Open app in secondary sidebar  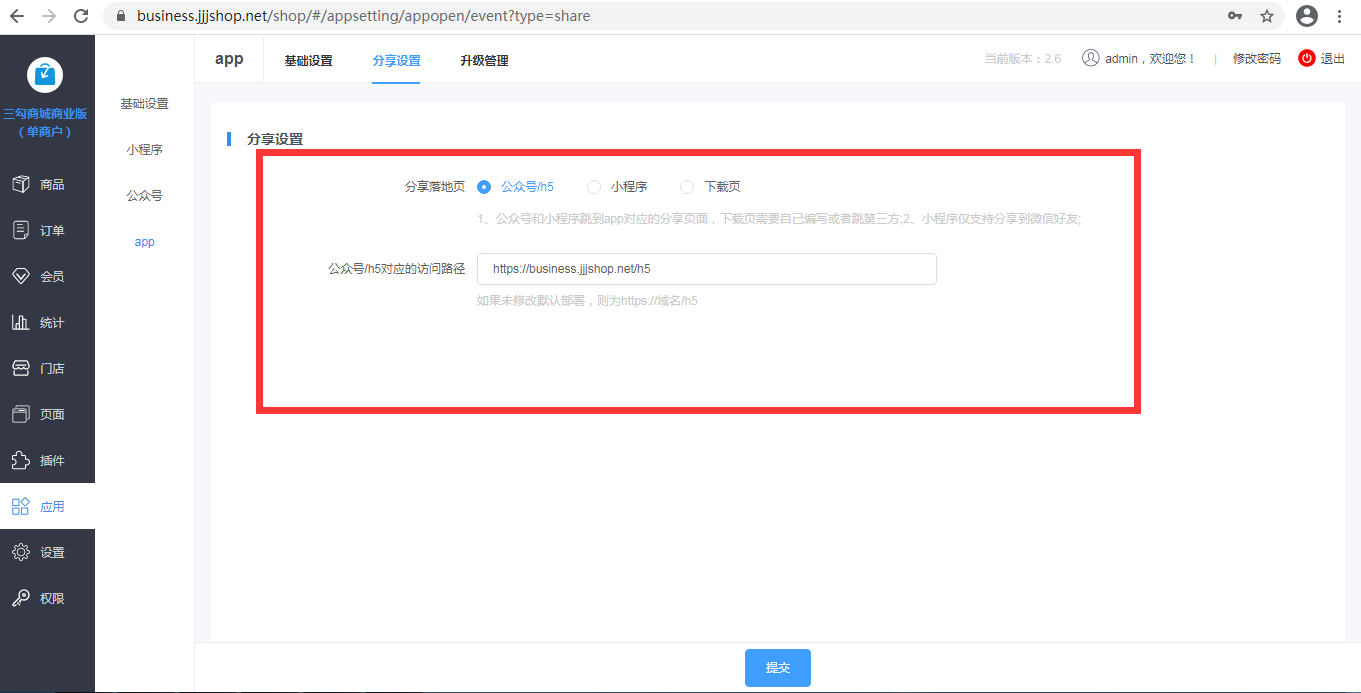tap(144, 241)
